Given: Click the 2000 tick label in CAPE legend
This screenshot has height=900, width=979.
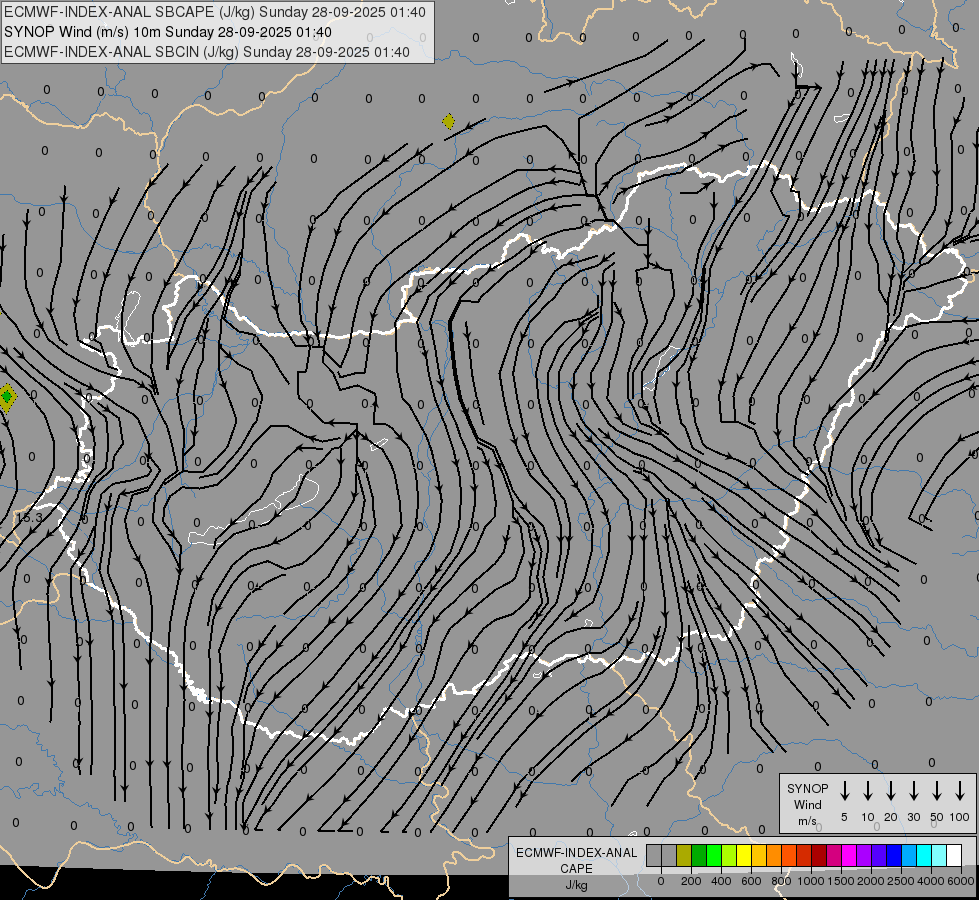Looking at the screenshot, I should pos(871,881).
